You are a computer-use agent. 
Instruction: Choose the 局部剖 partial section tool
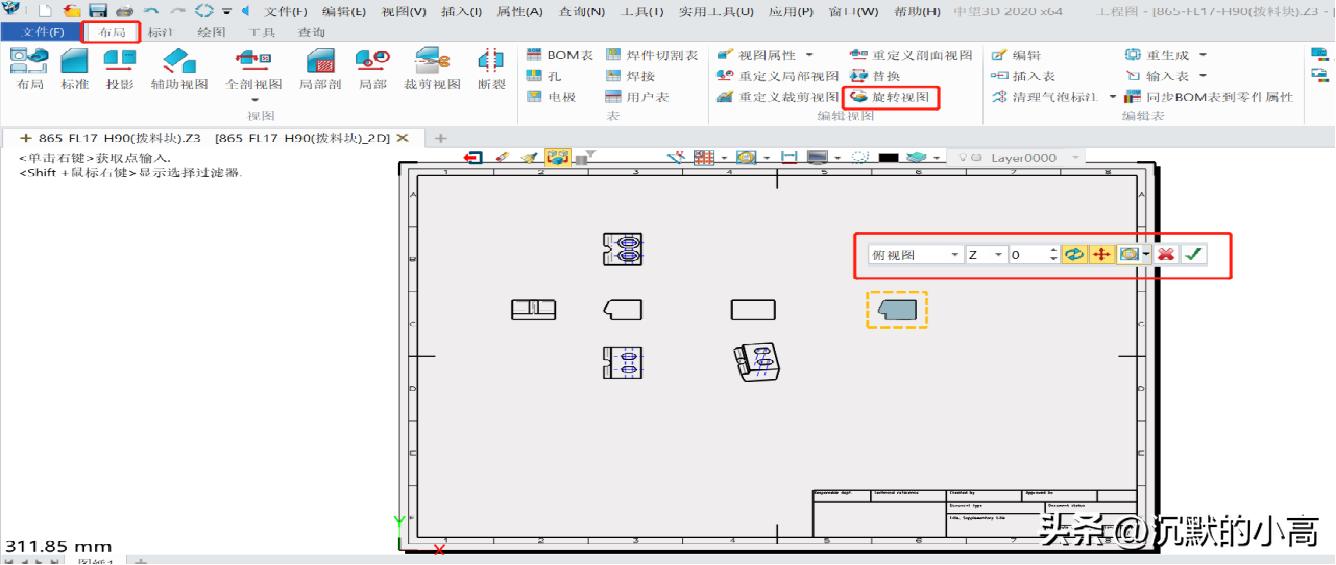tap(320, 69)
